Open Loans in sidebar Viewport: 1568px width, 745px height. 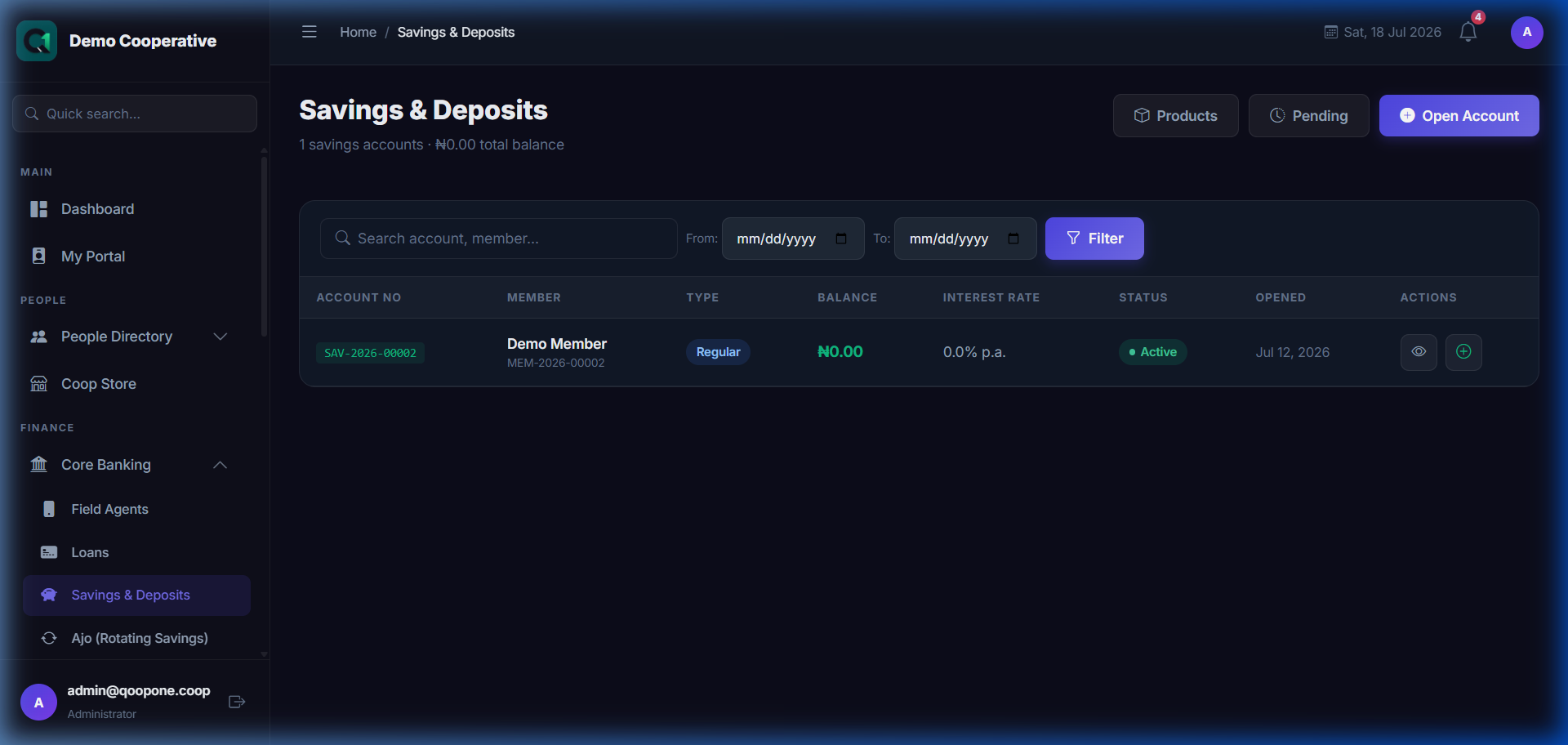[136, 552]
